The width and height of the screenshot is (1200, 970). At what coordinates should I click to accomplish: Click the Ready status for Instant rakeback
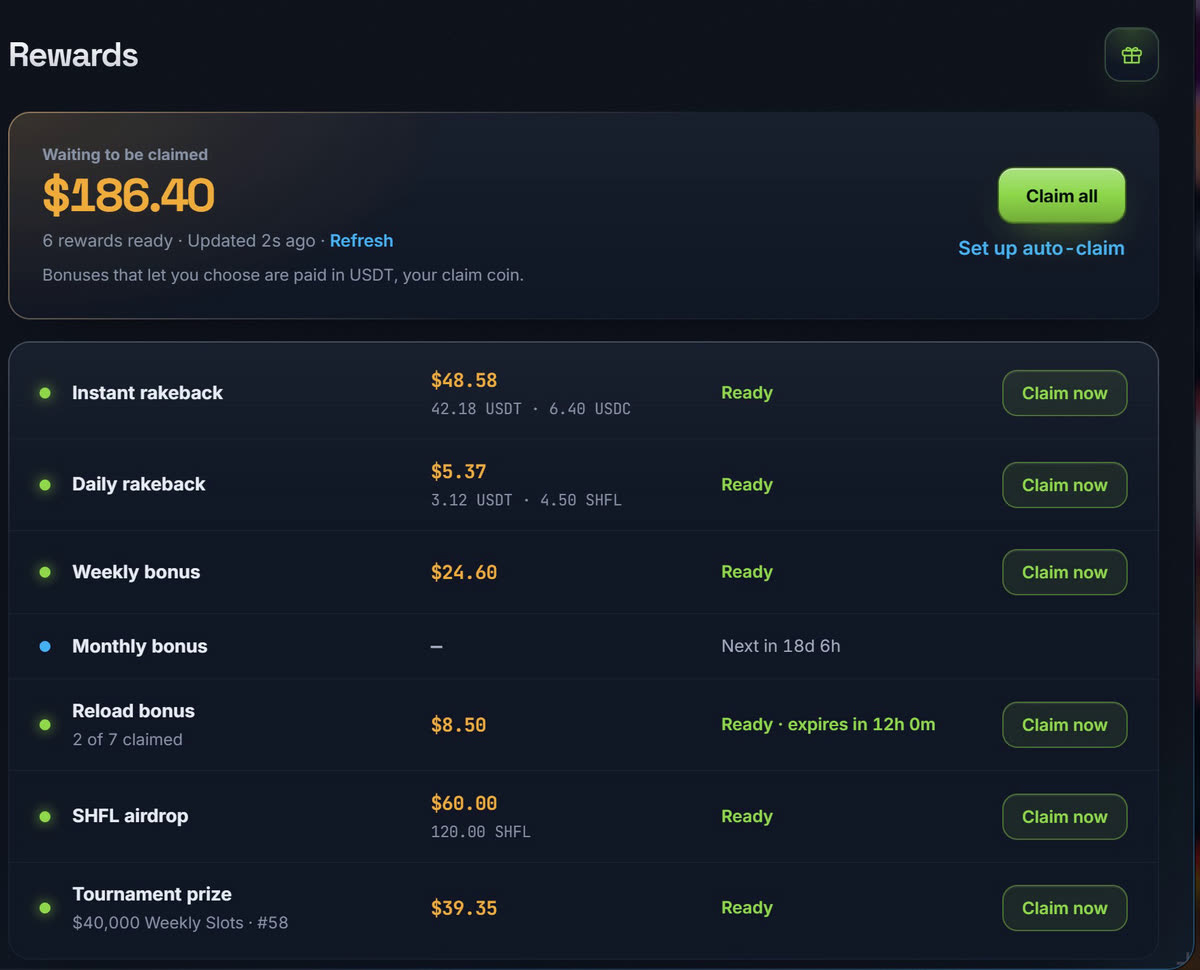point(747,393)
